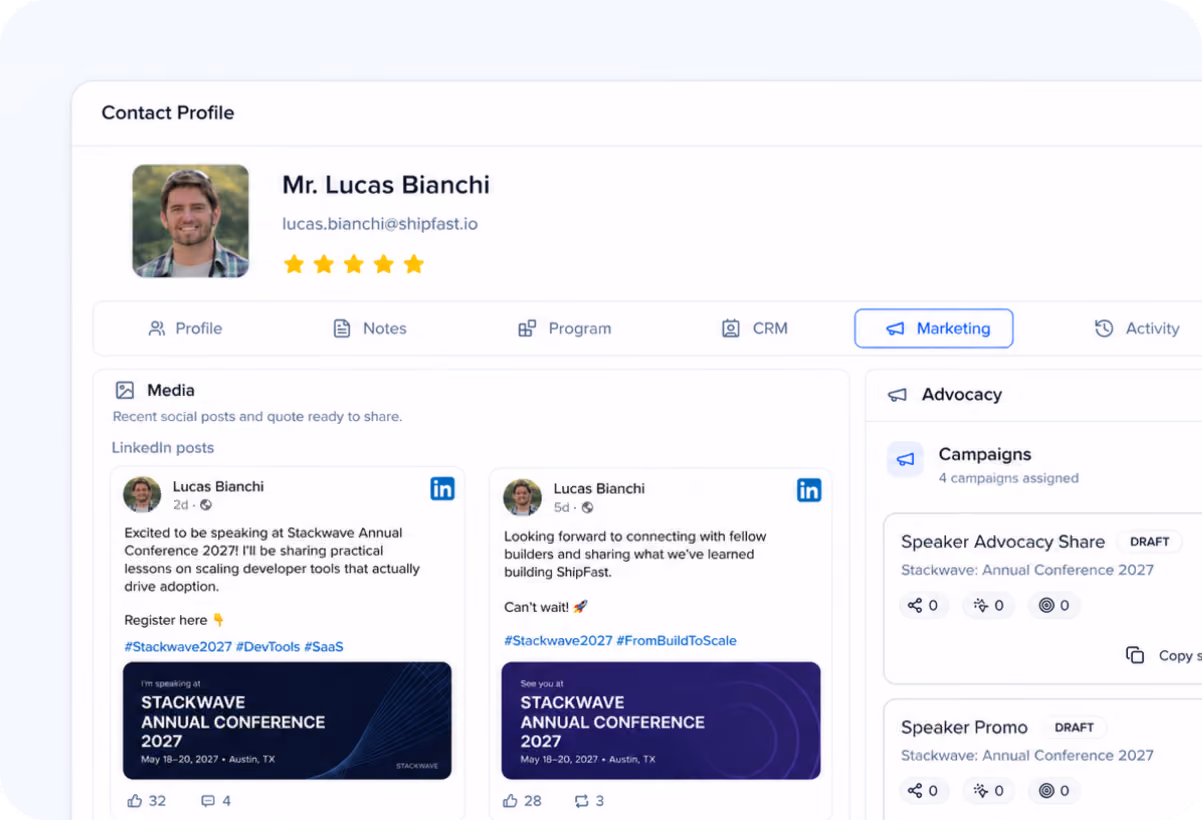This screenshot has width=1202, height=820.
Task: Click the first rating star
Action: (x=294, y=264)
